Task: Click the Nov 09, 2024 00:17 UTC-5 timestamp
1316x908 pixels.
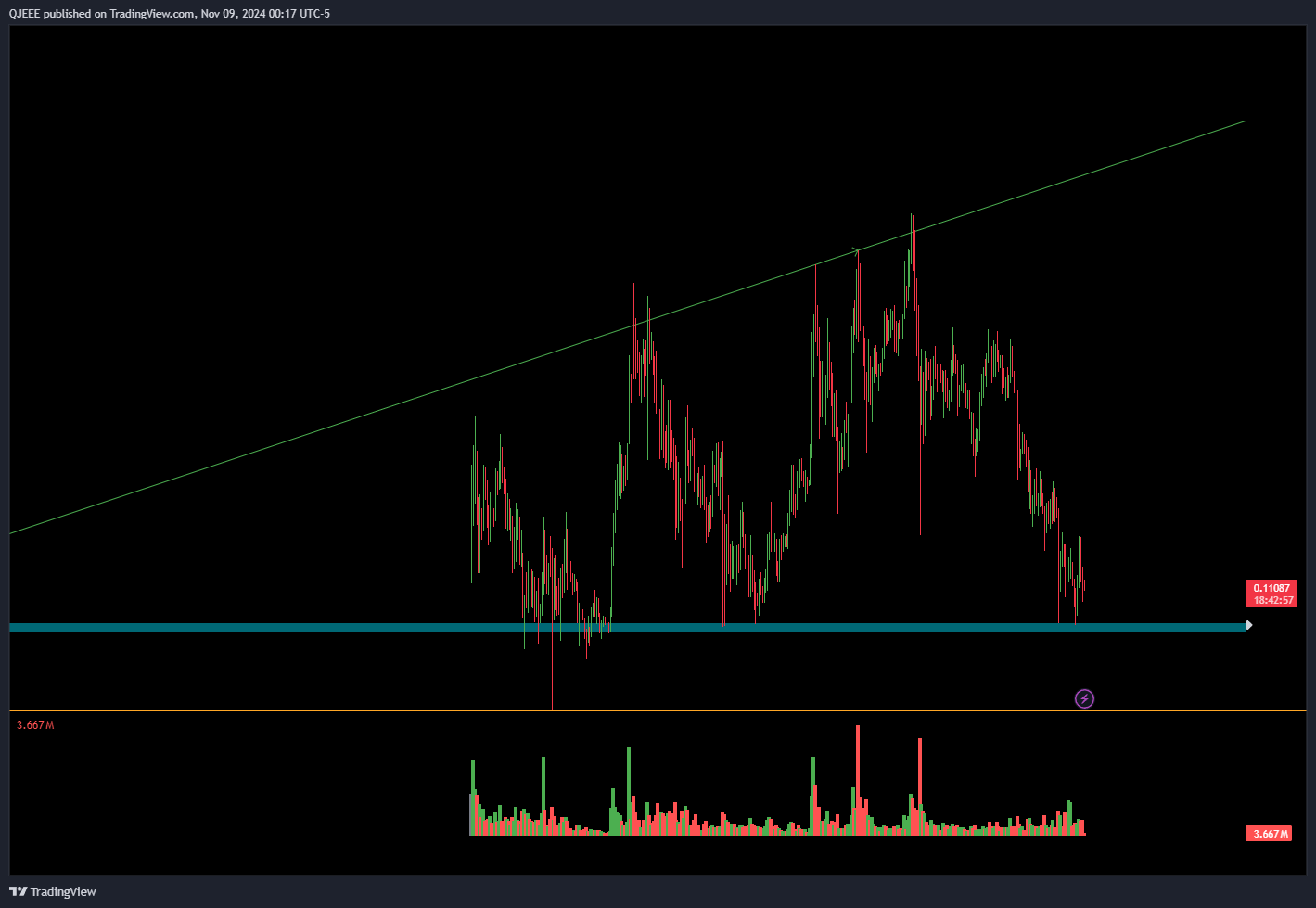Action: click(265, 13)
